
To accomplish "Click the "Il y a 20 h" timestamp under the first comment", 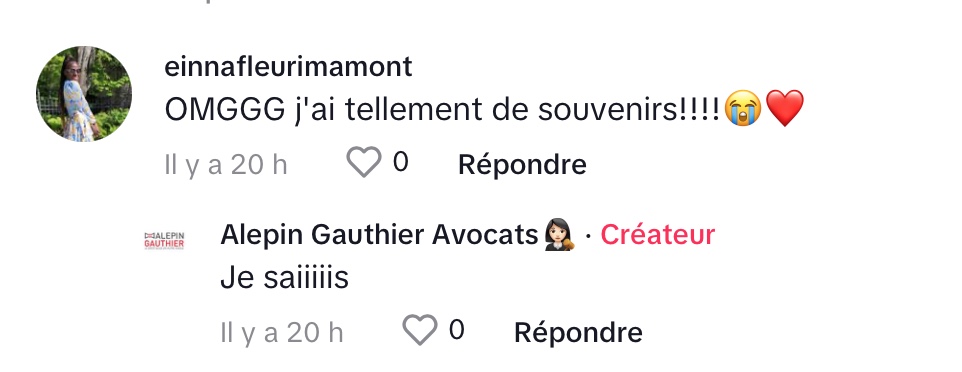I will coord(226,165).
